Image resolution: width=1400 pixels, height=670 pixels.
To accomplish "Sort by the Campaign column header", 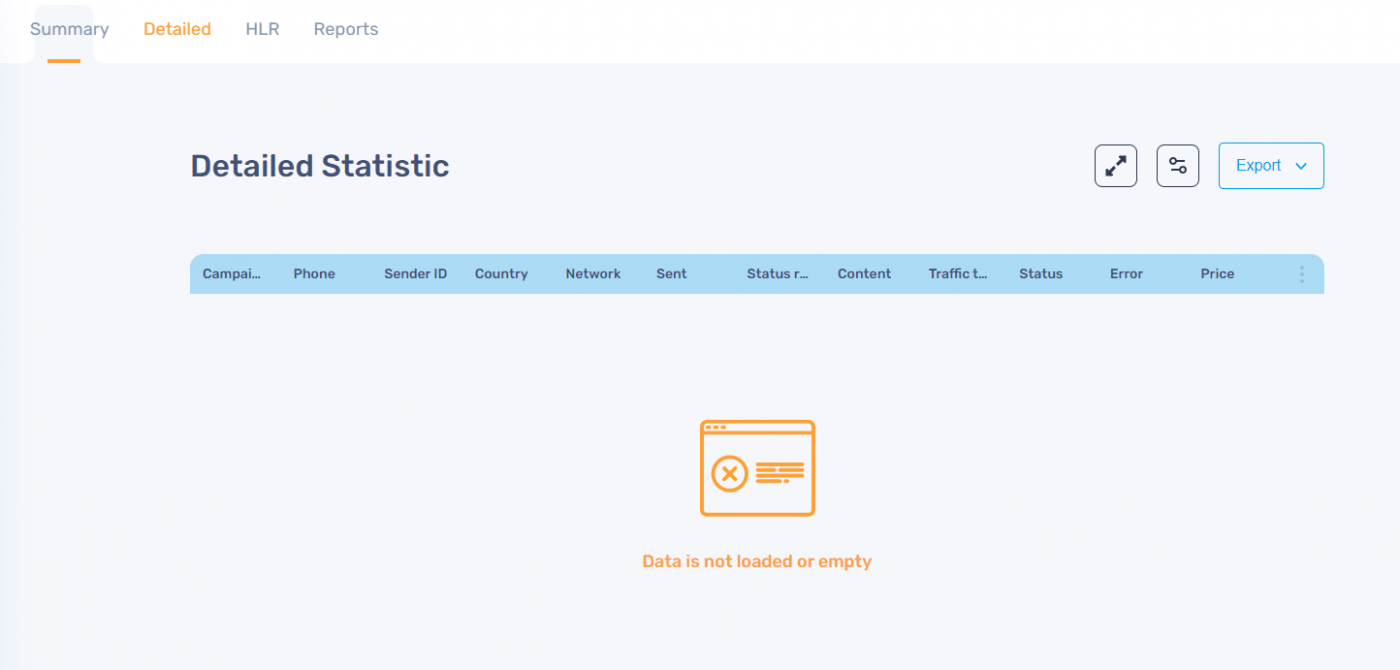I will tap(231, 274).
